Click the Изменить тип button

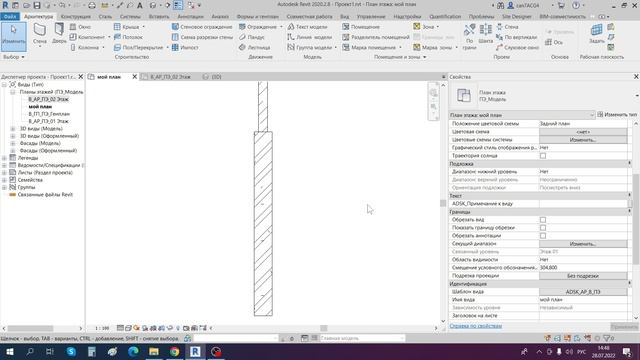617,115
